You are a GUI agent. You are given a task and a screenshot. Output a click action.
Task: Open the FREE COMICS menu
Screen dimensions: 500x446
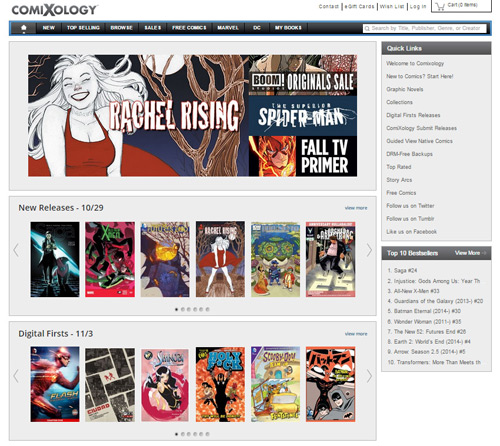[x=189, y=28]
